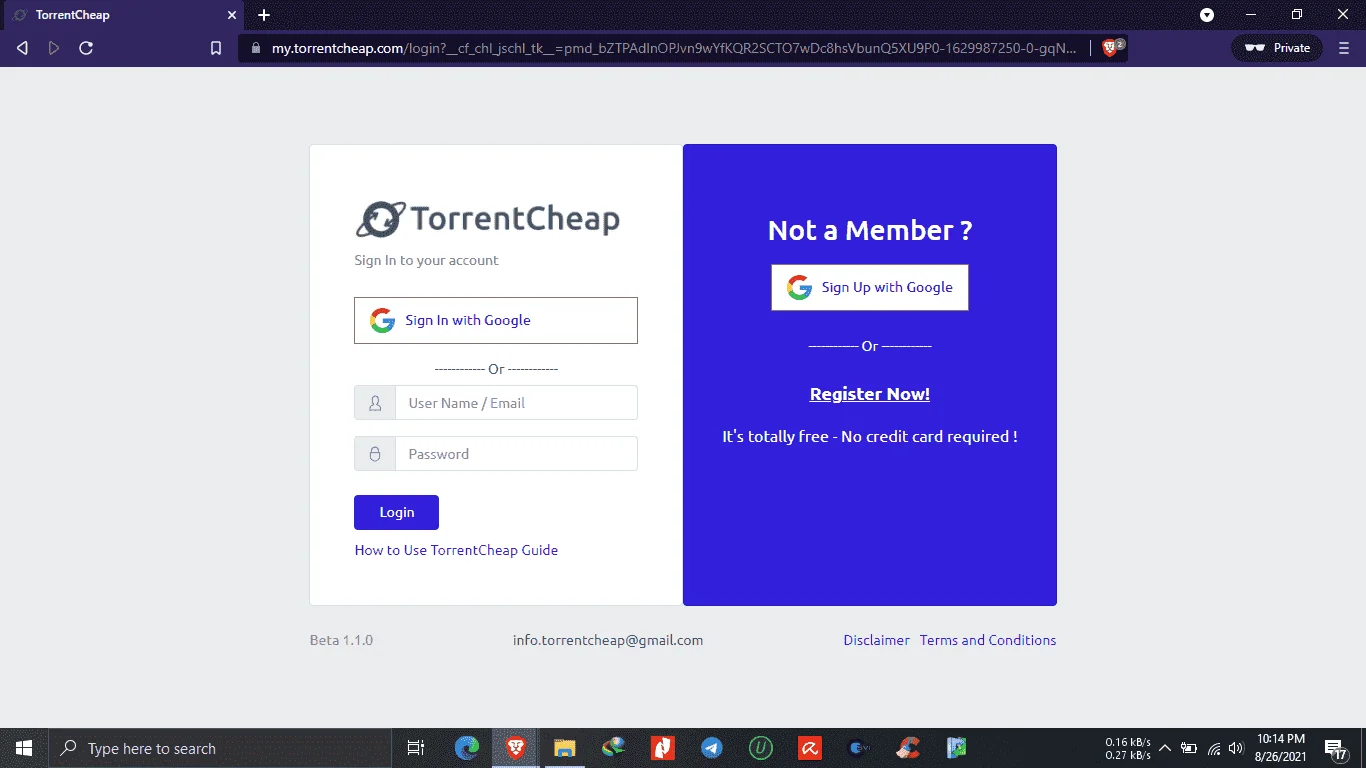The image size is (1366, 768).
Task: Open Telegram from the taskbar
Action: tap(712, 748)
